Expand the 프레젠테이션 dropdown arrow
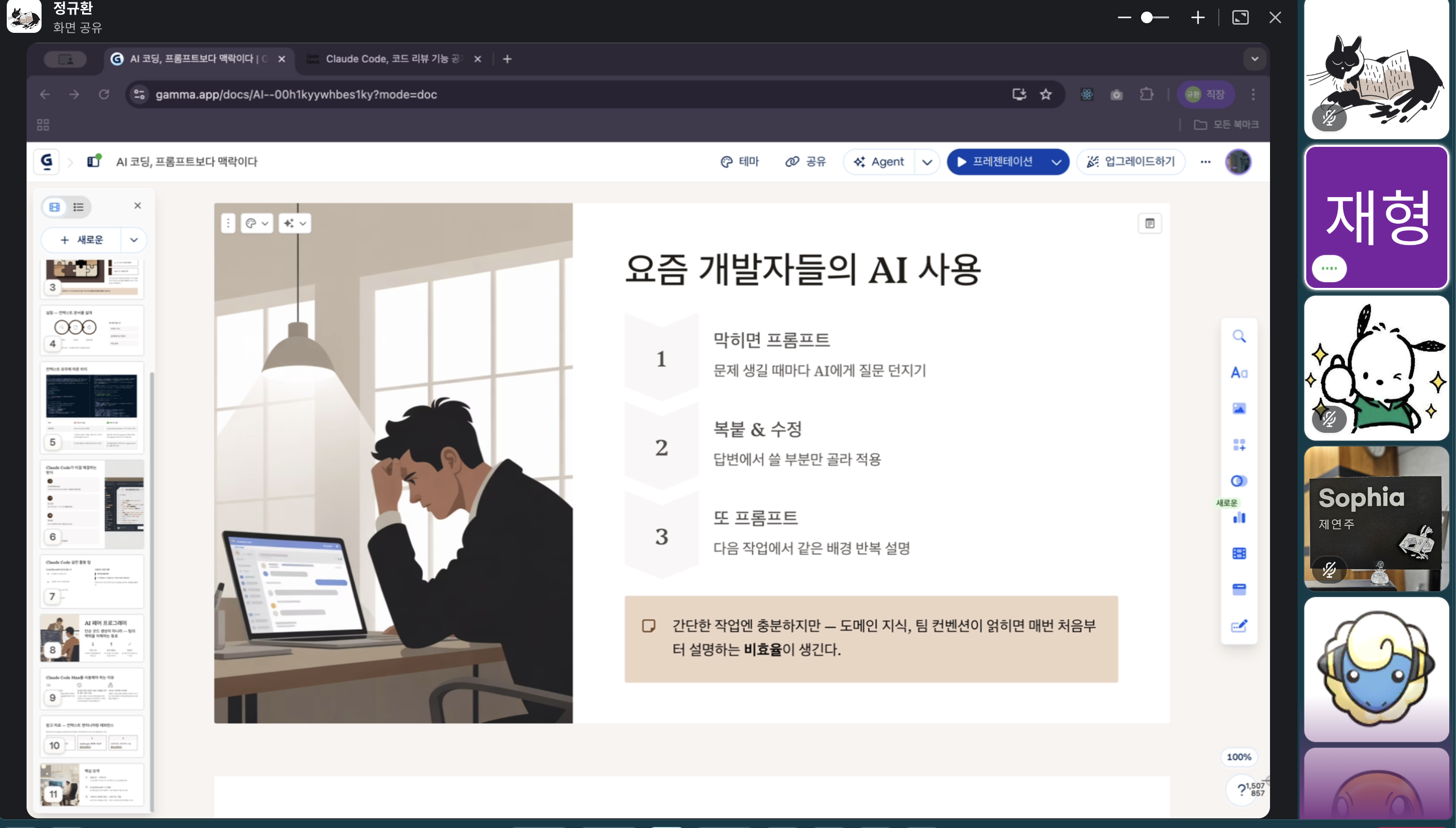Image resolution: width=1456 pixels, height=828 pixels. (1056, 162)
